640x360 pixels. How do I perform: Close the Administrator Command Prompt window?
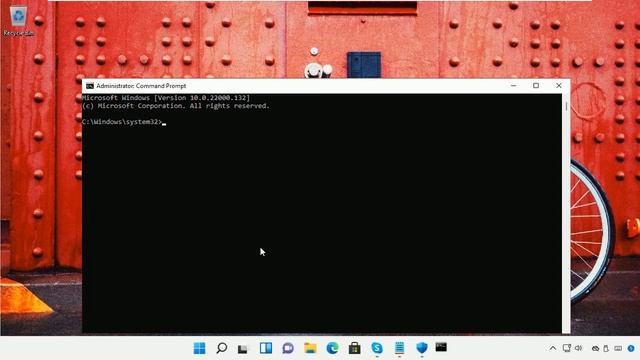[x=559, y=86]
